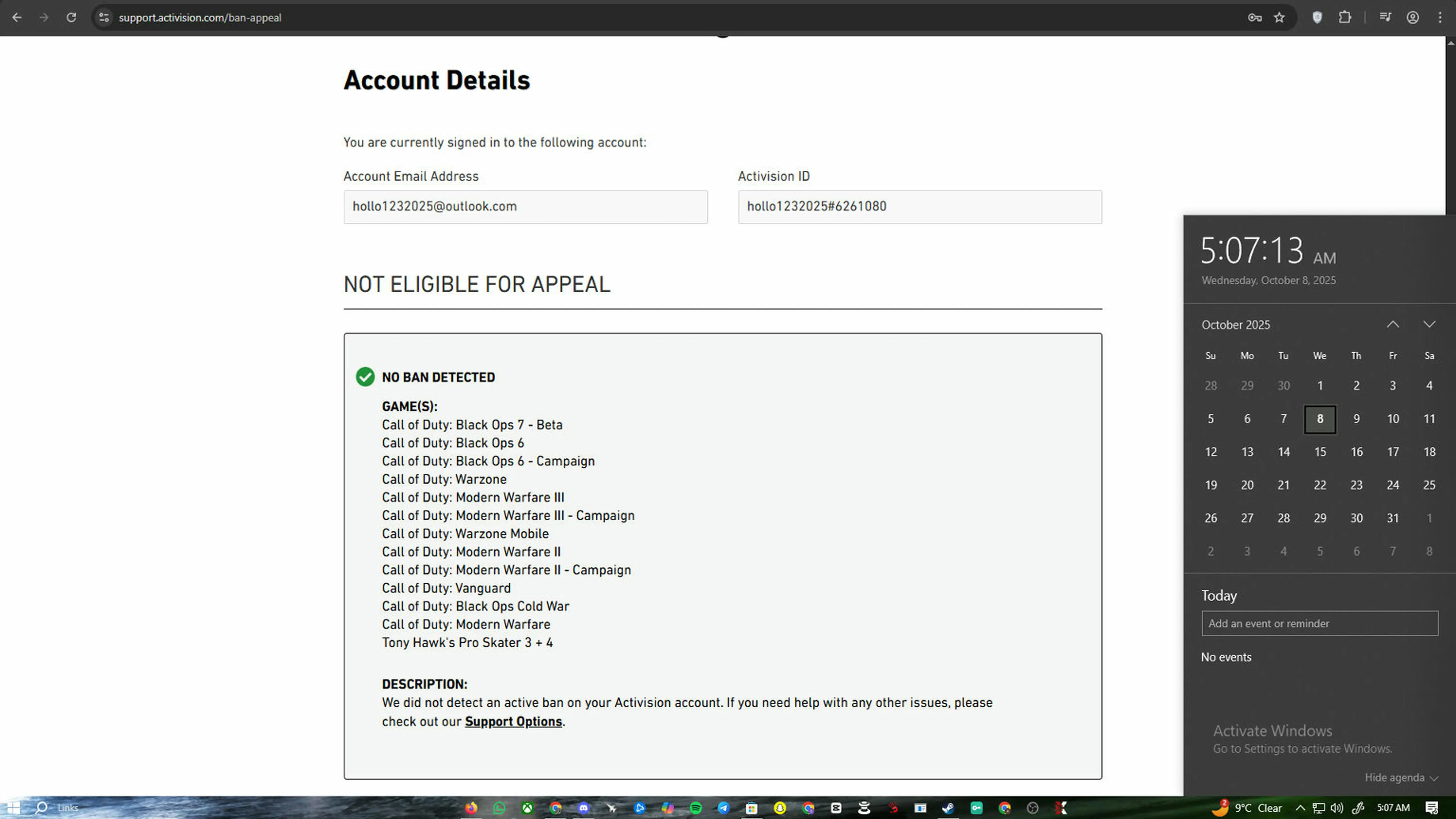Collapse the Hide agenda chevron
Viewport: 1456px width, 819px height.
[x=1433, y=778]
